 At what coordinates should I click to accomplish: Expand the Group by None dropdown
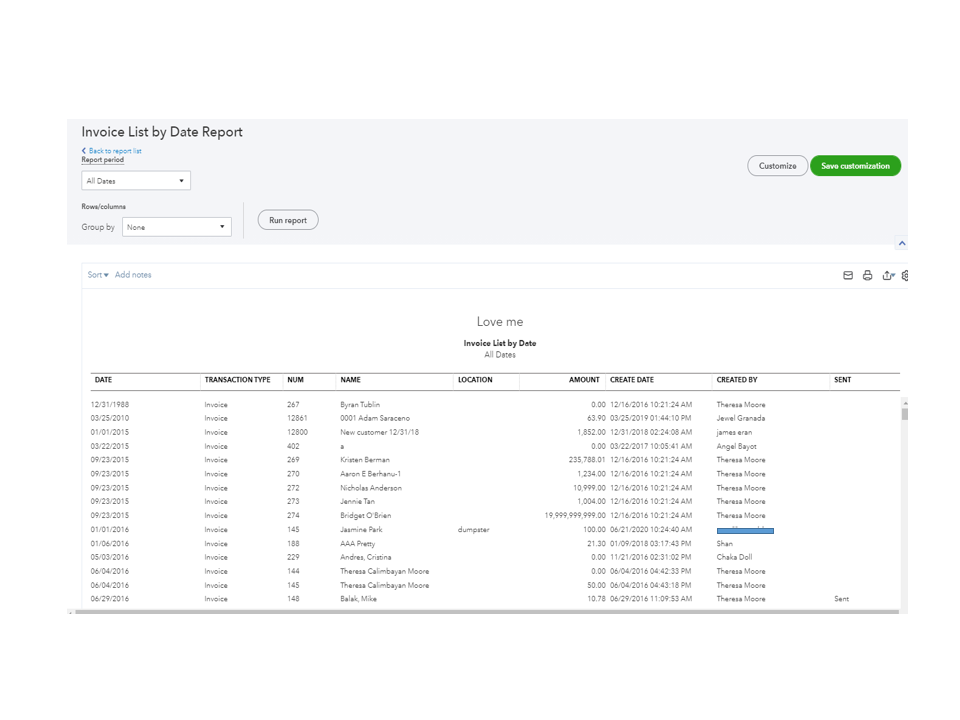[177, 227]
